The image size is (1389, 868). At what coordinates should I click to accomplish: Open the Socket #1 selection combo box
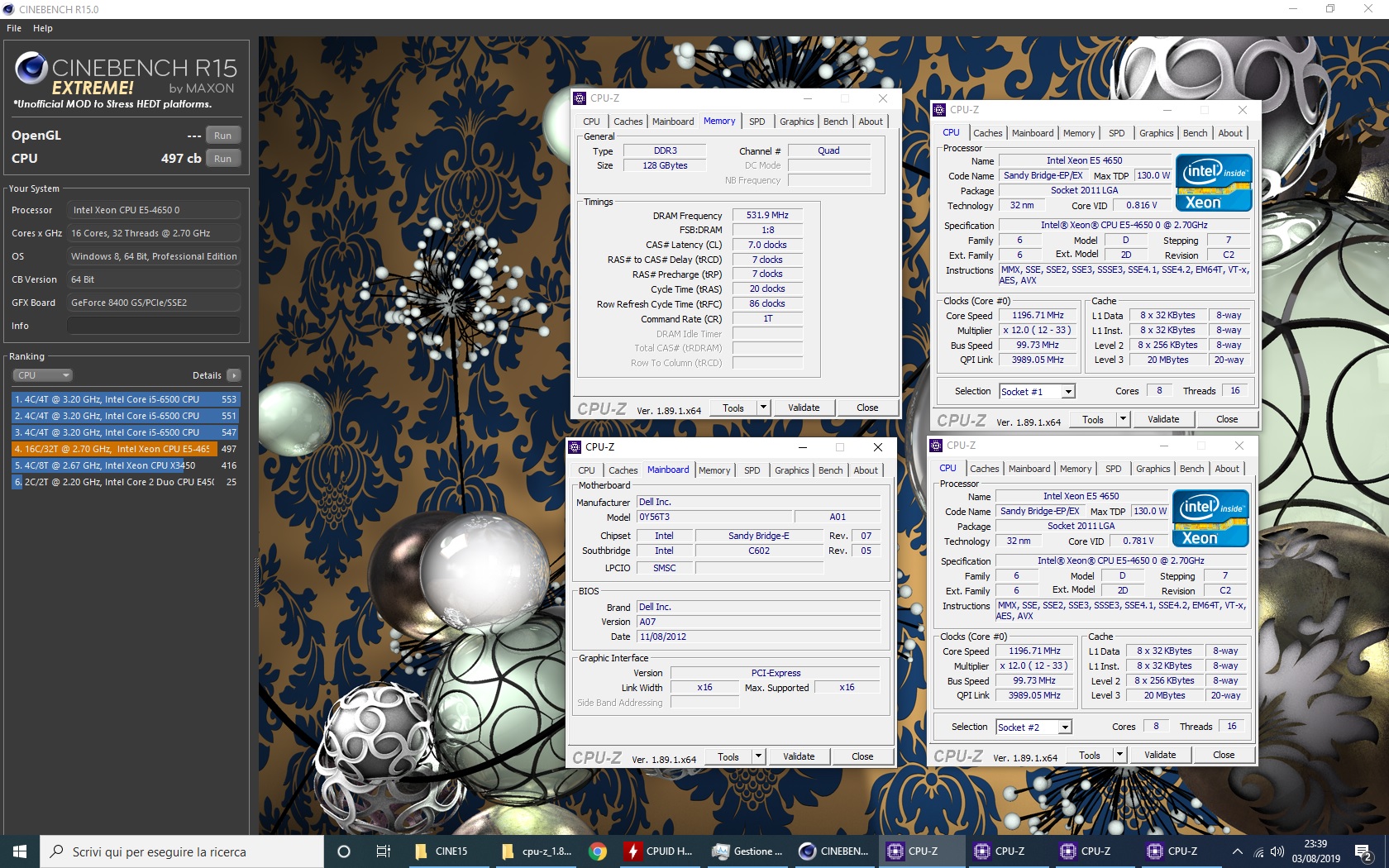(1037, 392)
